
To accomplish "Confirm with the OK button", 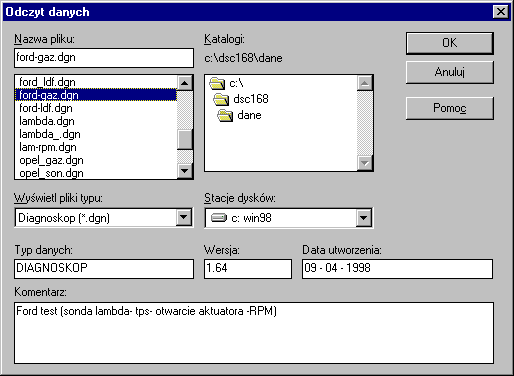I will click(450, 43).
